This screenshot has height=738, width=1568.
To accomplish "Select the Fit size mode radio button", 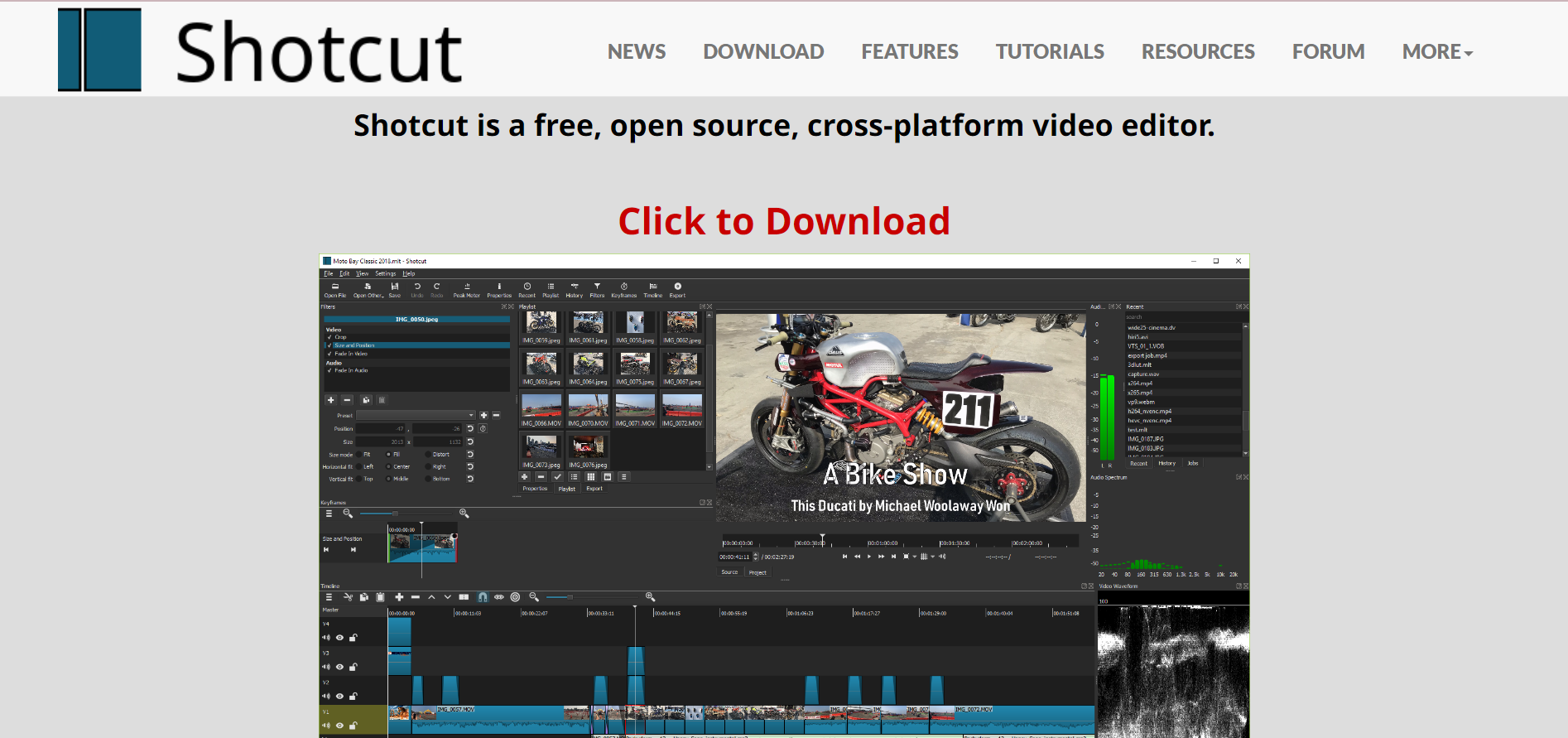I will (x=359, y=454).
